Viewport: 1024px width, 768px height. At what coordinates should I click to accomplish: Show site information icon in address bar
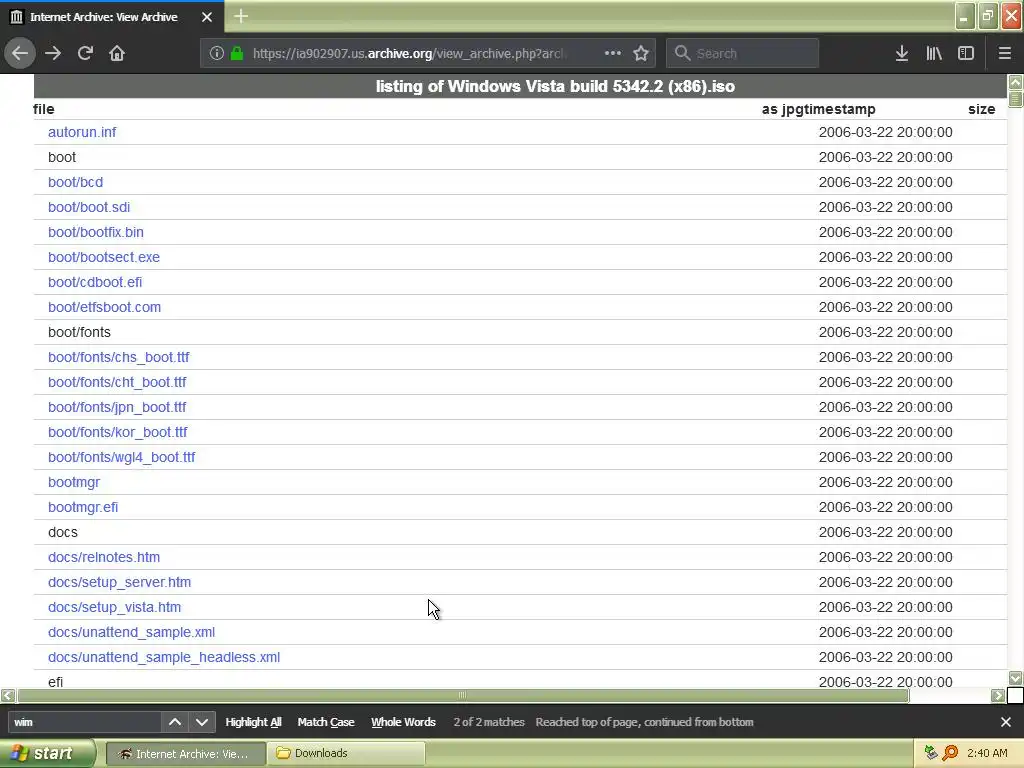tap(216, 54)
